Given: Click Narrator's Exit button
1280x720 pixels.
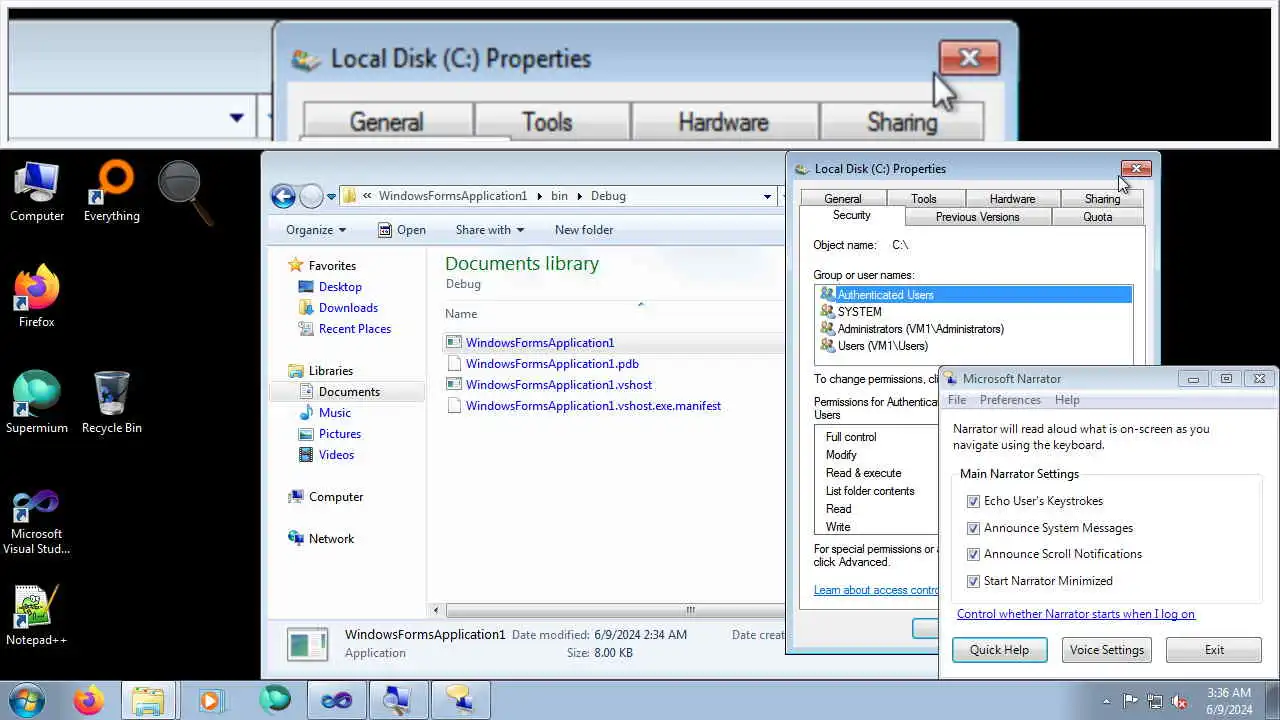Looking at the screenshot, I should [x=1214, y=650].
